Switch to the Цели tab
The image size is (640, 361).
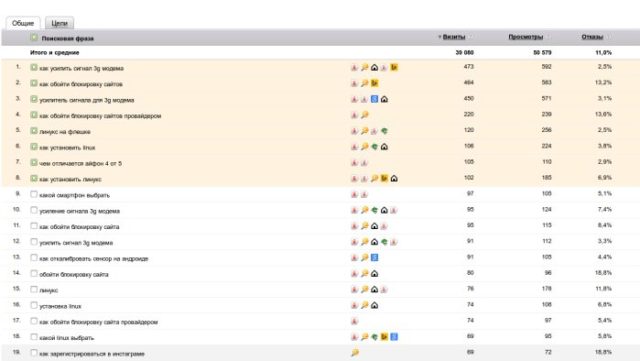pyautogui.click(x=59, y=23)
